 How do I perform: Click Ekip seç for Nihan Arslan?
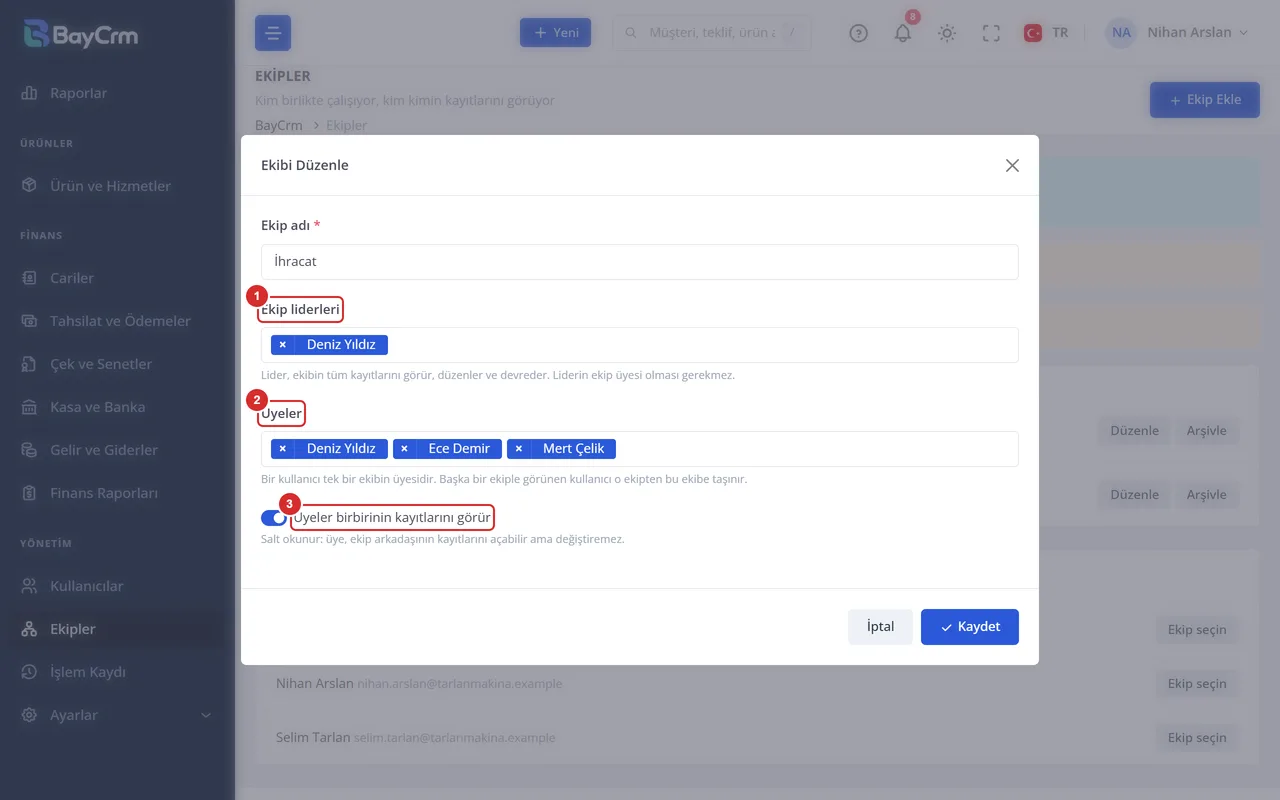point(1197,684)
